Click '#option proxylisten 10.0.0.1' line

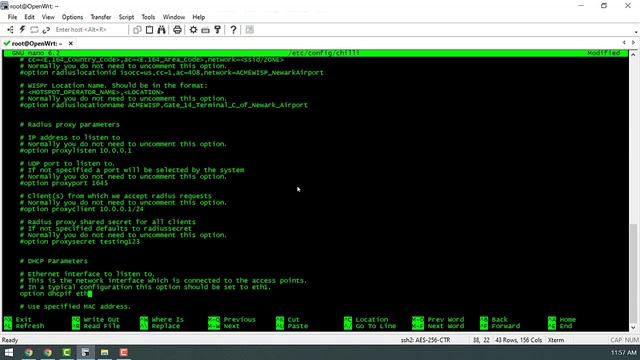76,151
